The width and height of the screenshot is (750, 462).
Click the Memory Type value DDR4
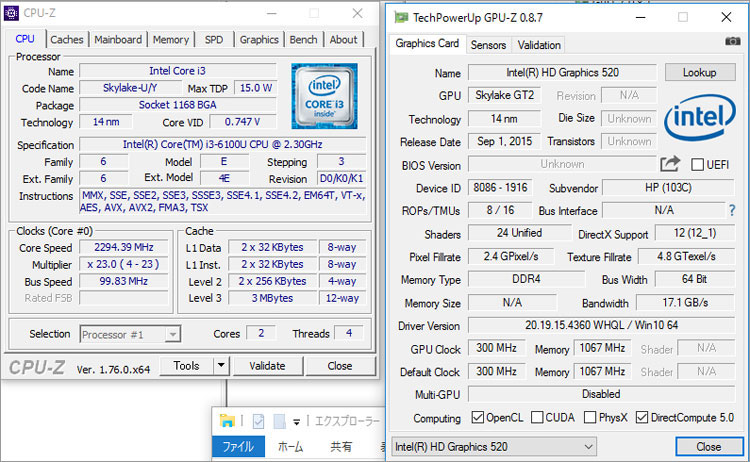[x=526, y=279]
